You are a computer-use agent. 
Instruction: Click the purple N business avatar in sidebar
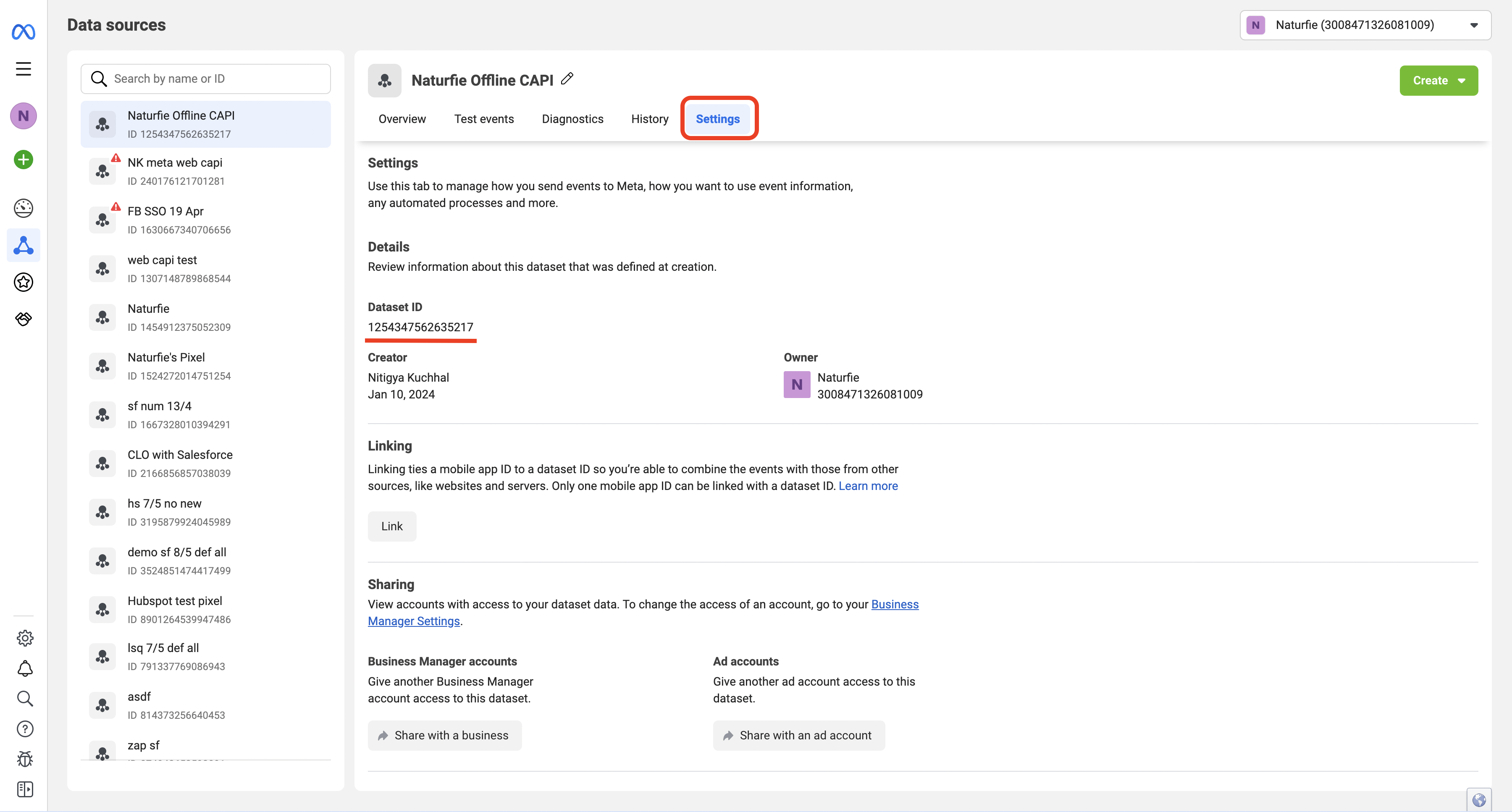[24, 115]
